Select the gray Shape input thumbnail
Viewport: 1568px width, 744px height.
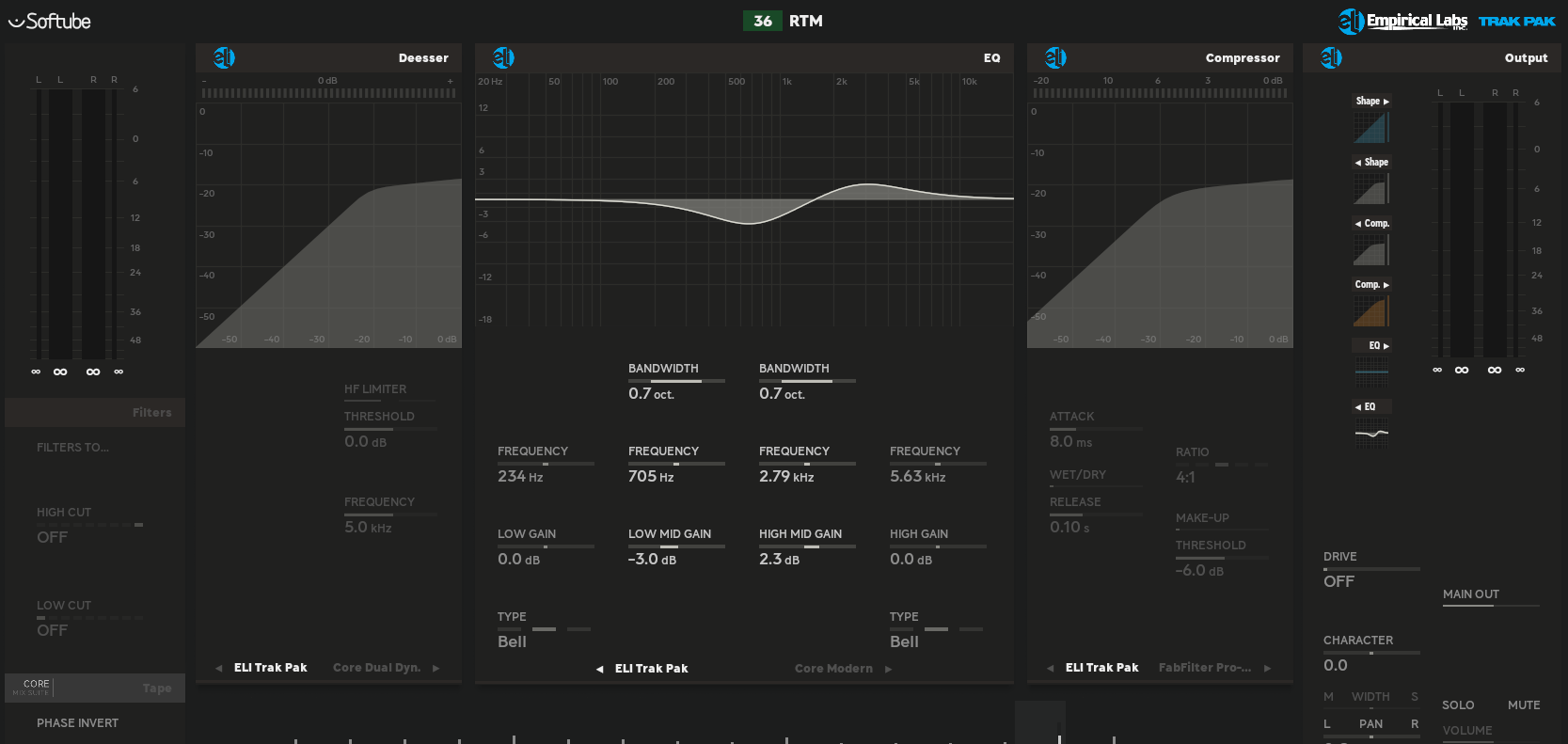coord(1370,188)
